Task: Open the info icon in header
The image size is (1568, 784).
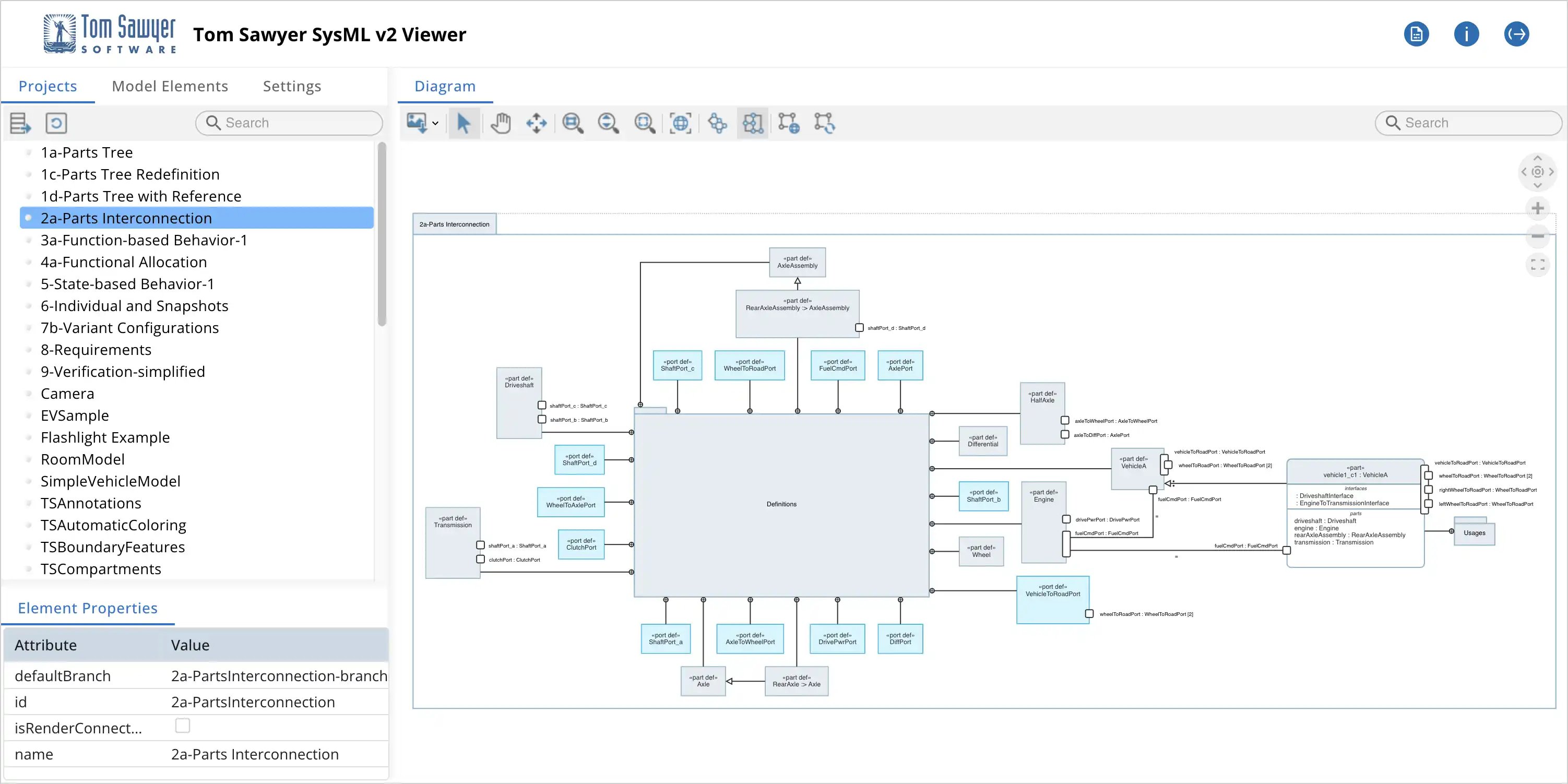Action: [1466, 34]
